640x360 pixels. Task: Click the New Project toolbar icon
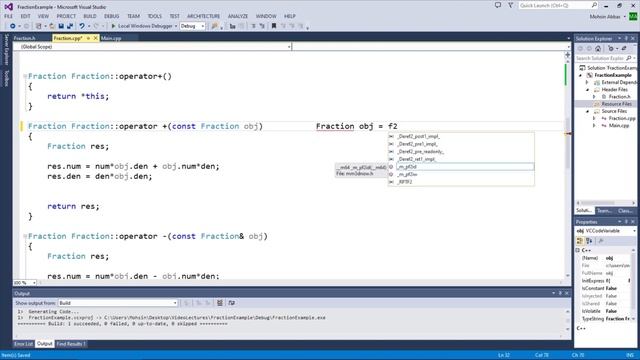(39, 26)
